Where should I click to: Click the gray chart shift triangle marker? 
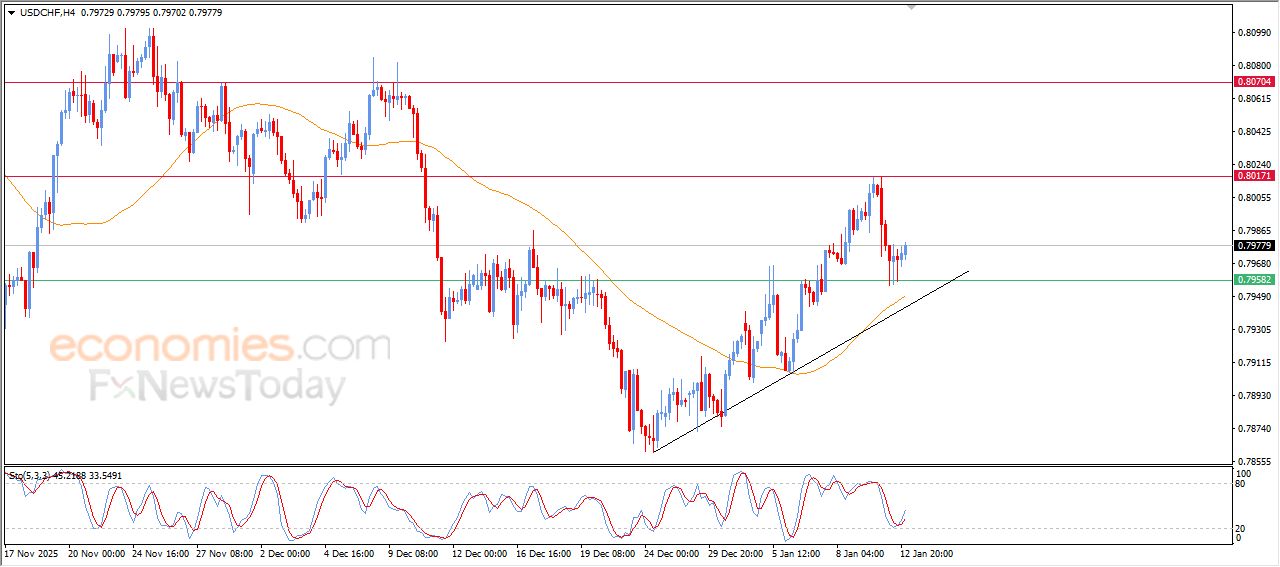(911, 7)
